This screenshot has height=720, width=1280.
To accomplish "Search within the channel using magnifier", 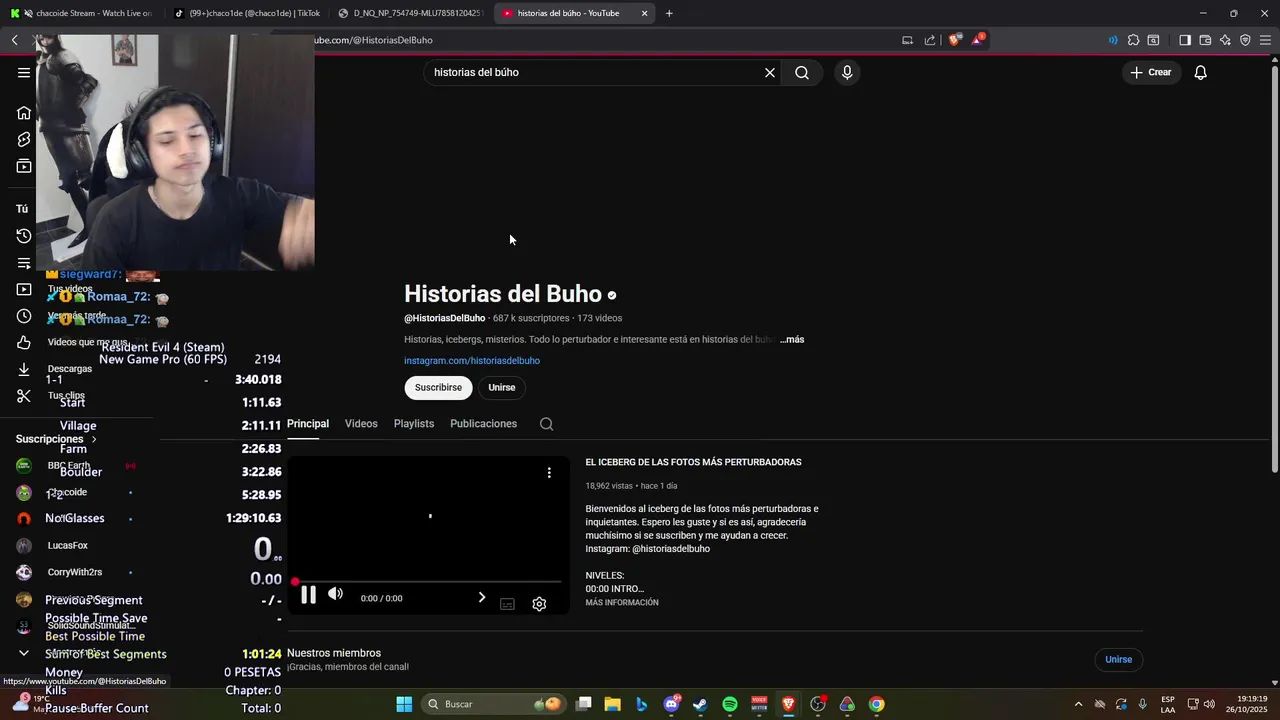I will pyautogui.click(x=546, y=424).
